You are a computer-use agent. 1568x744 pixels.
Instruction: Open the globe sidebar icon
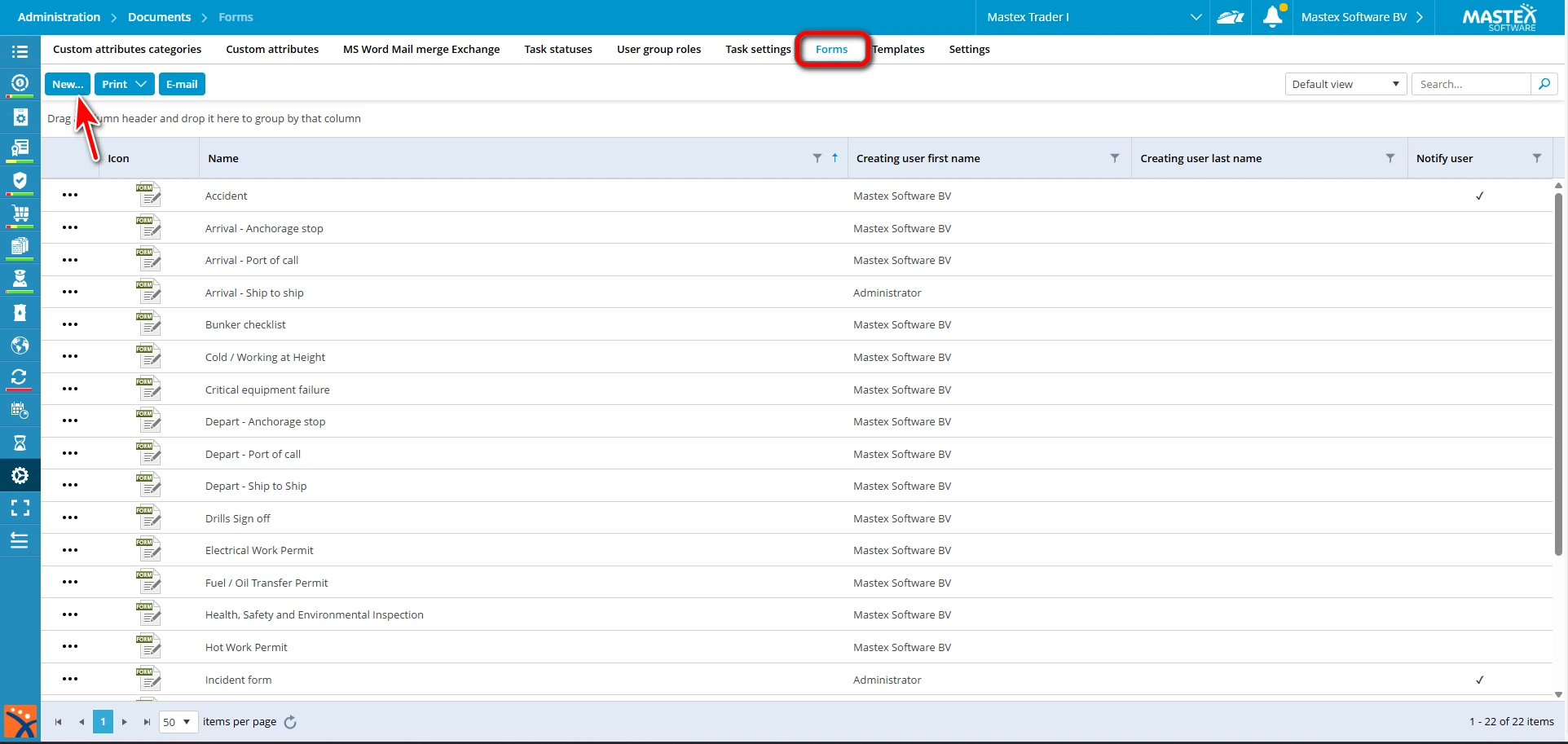20,346
